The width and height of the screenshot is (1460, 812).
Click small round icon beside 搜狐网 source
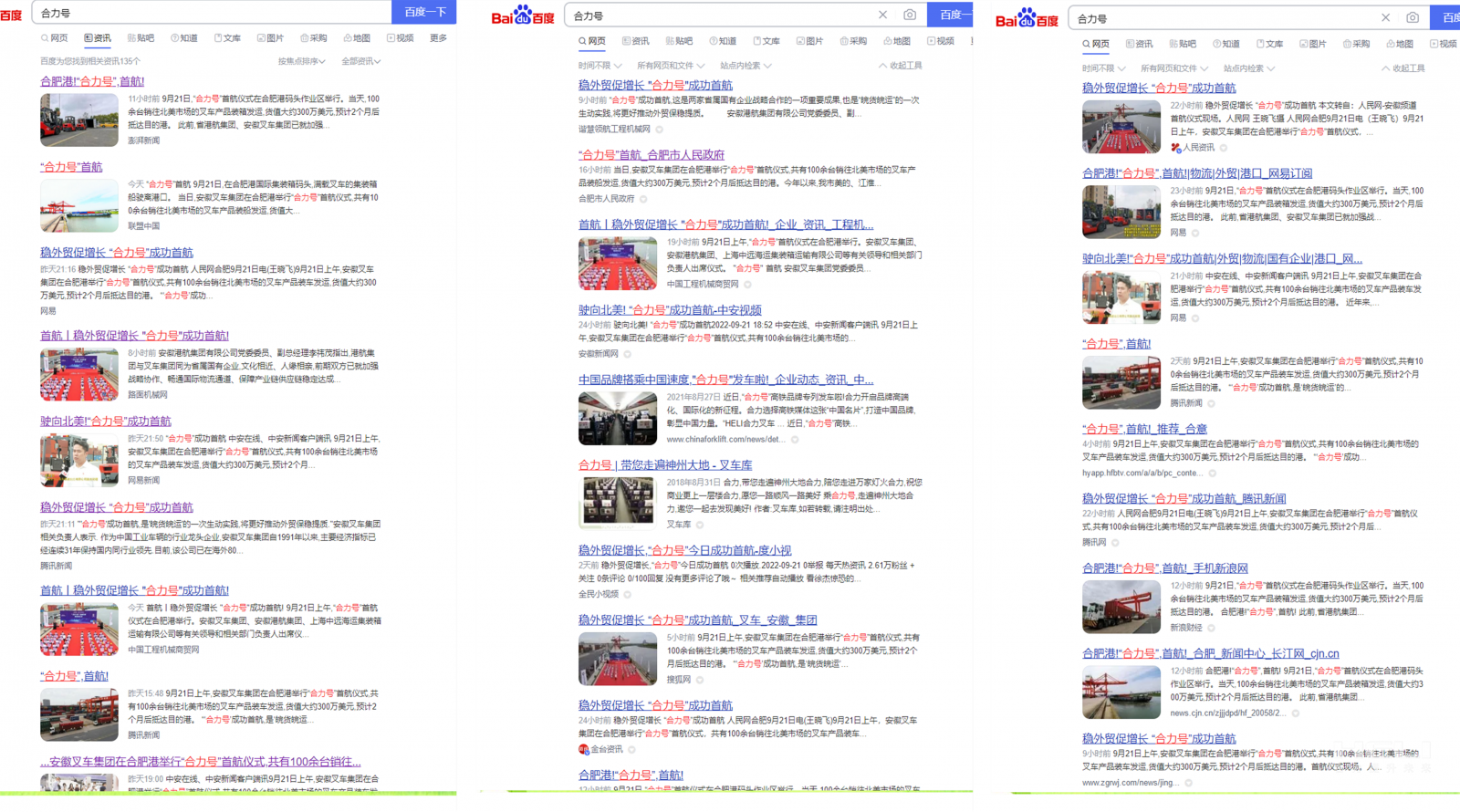pyautogui.click(x=700, y=680)
